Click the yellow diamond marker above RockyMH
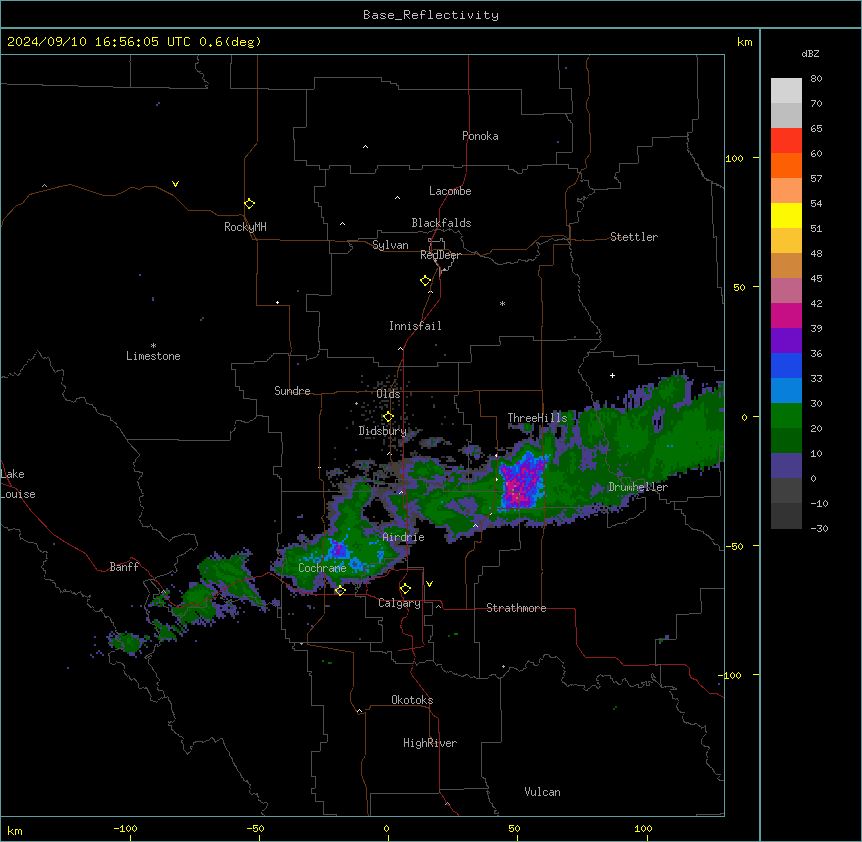This screenshot has height=842, width=862. [x=249, y=203]
